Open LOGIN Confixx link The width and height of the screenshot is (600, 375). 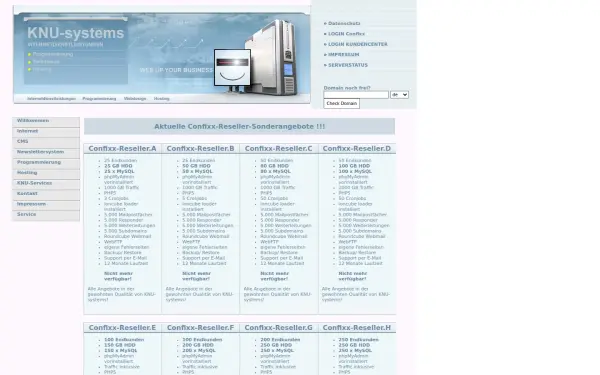[346, 34]
